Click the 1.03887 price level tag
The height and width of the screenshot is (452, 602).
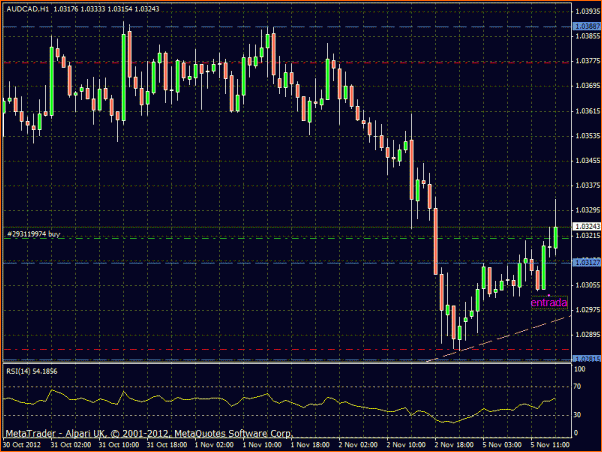587,26
